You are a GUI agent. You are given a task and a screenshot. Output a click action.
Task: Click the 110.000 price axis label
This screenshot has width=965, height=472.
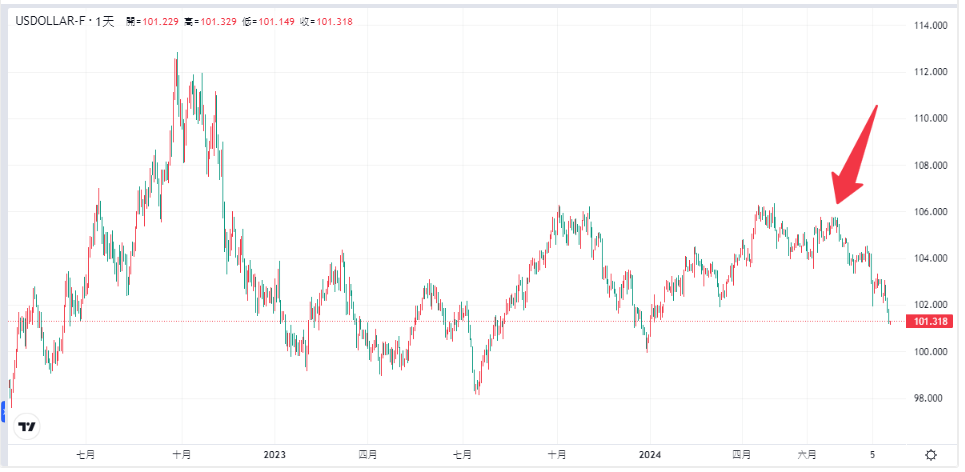tap(931, 118)
